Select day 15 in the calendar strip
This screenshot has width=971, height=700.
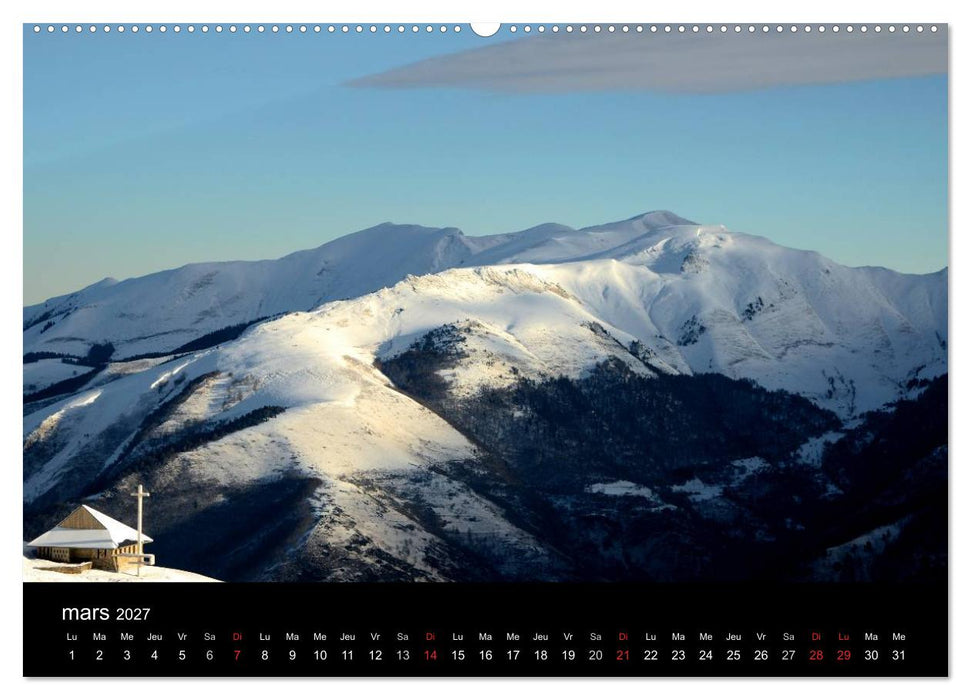pos(458,655)
